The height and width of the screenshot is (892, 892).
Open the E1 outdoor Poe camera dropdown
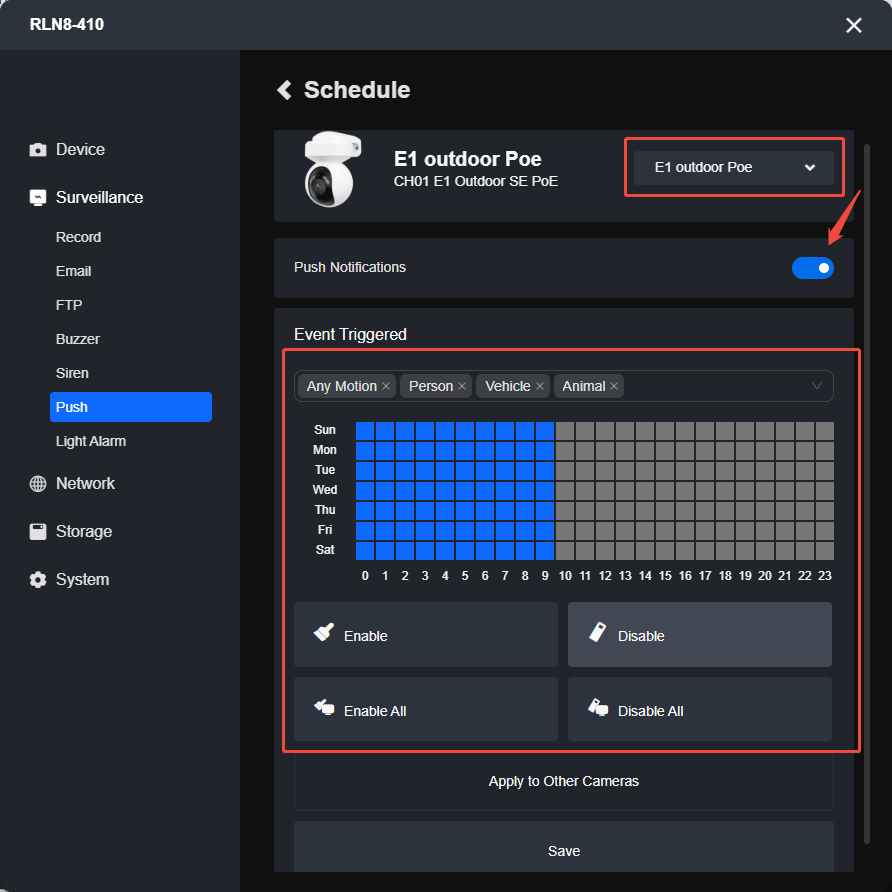tap(734, 168)
